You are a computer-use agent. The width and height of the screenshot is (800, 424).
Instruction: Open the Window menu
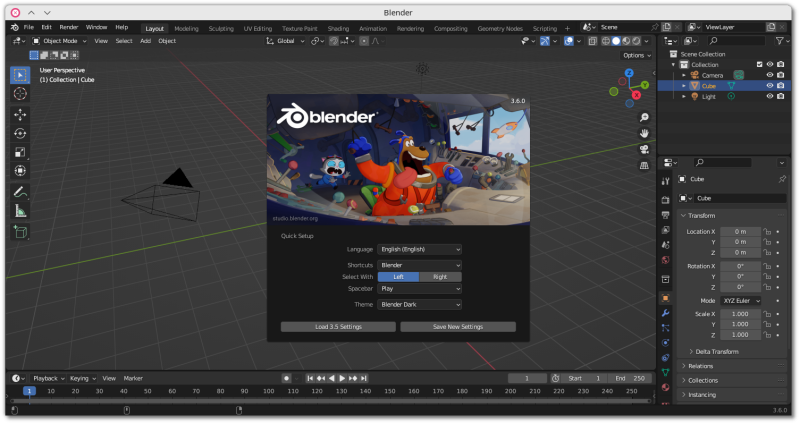click(96, 28)
